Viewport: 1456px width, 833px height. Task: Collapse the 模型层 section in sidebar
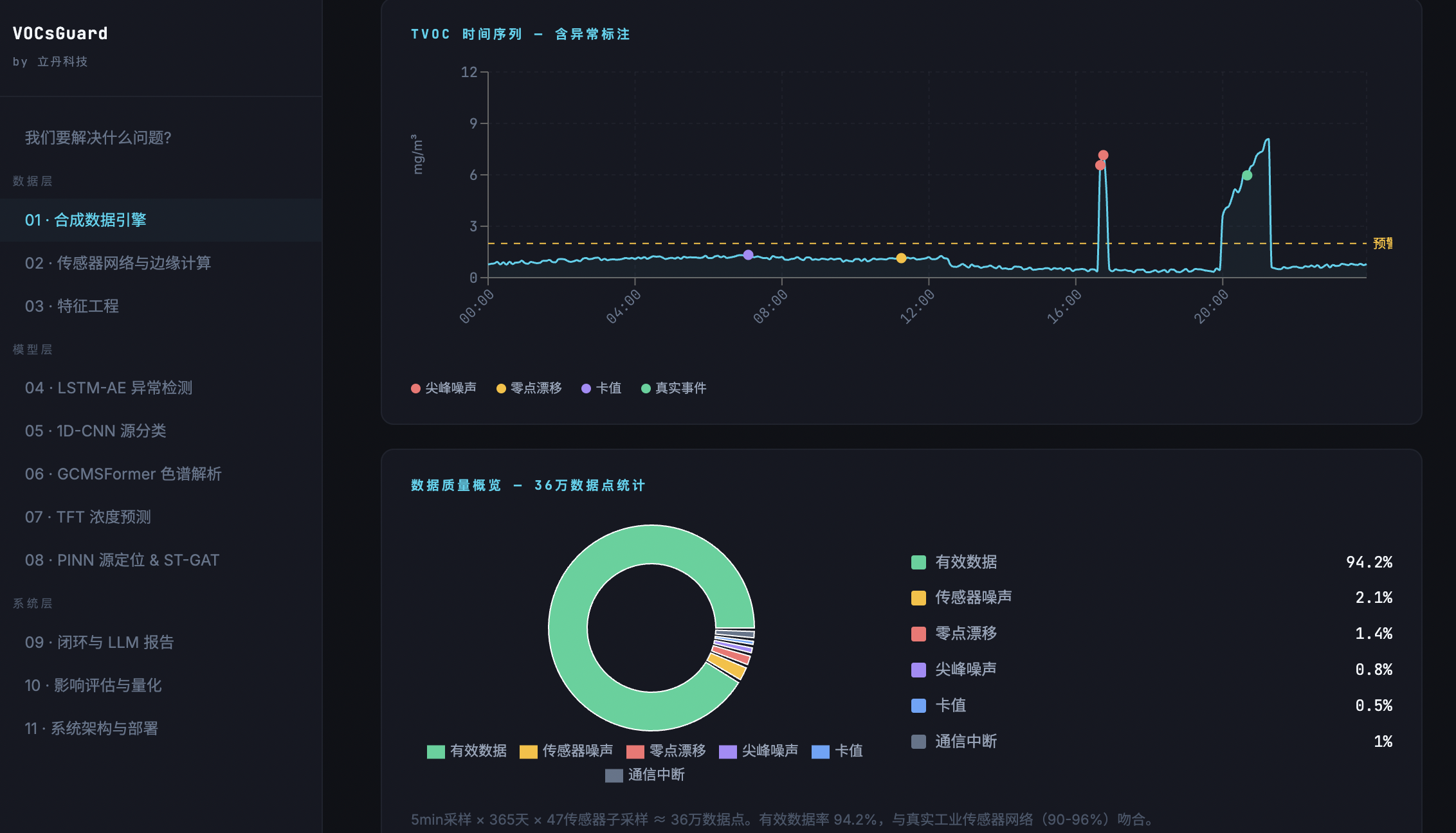(x=32, y=350)
